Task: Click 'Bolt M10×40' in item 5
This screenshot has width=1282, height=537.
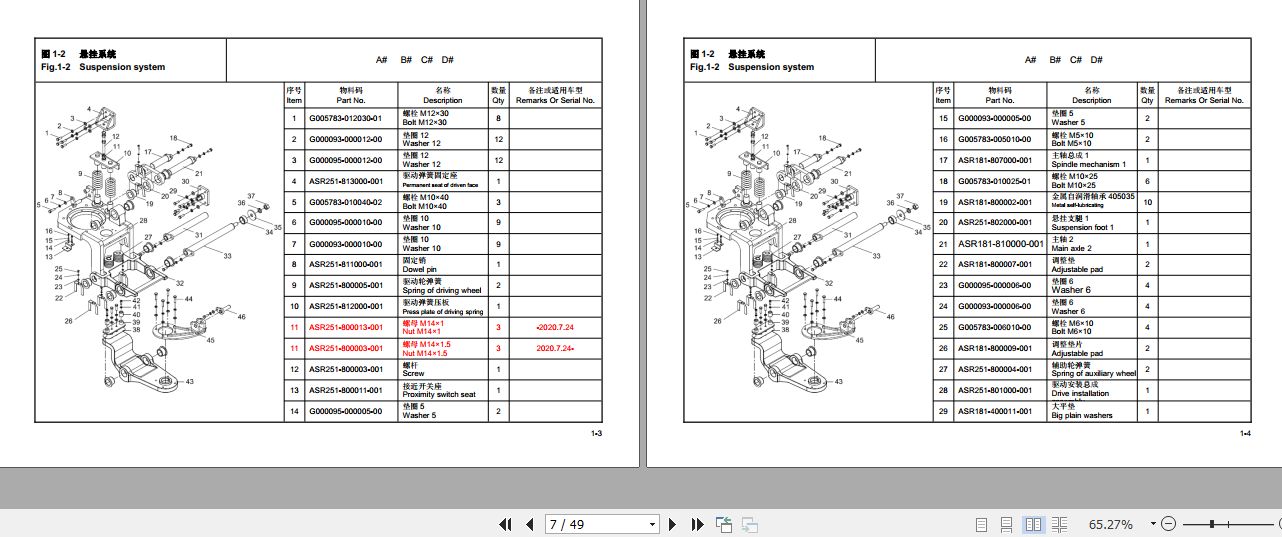Action: pos(425,206)
